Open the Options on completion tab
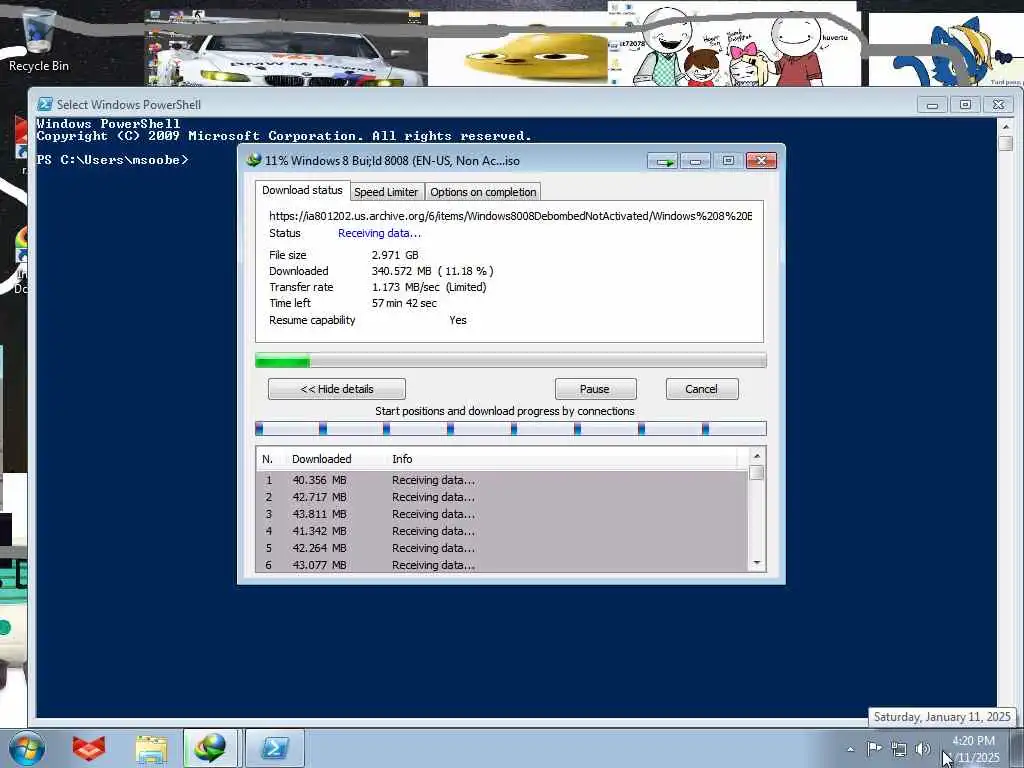The image size is (1024, 768). point(483,192)
